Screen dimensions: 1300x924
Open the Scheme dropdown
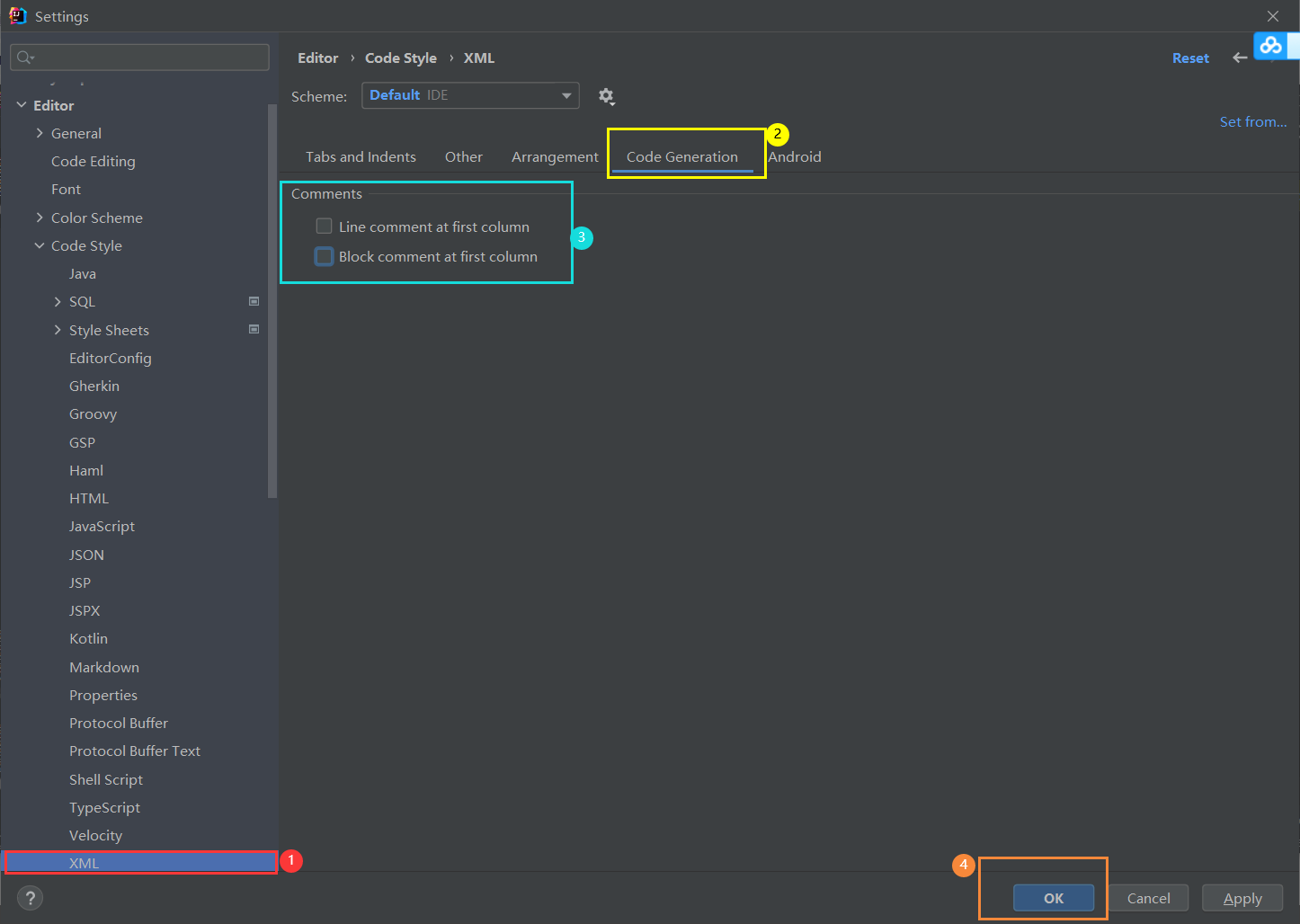470,95
